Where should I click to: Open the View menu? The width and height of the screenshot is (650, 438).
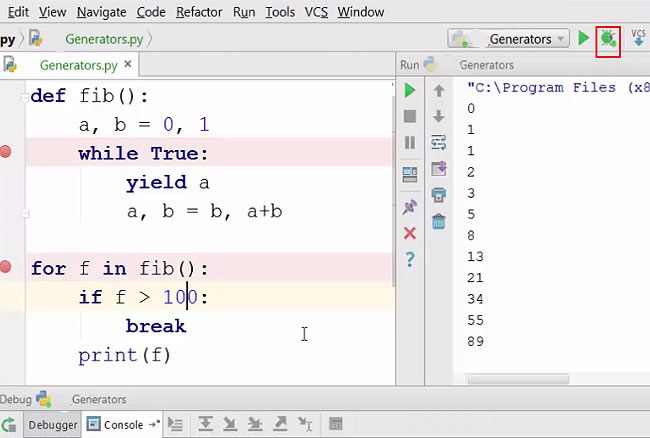coord(52,12)
